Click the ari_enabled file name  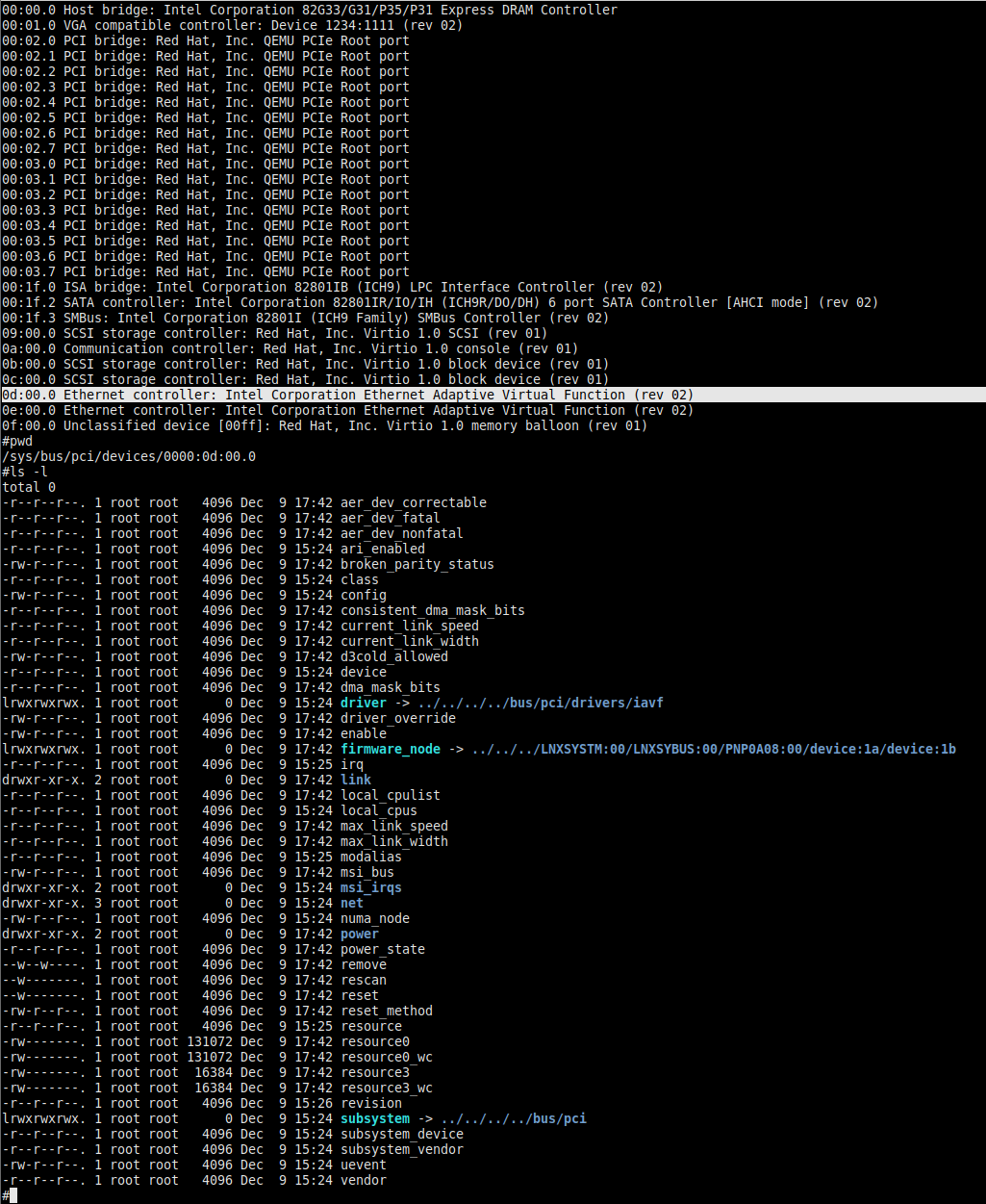[383, 549]
